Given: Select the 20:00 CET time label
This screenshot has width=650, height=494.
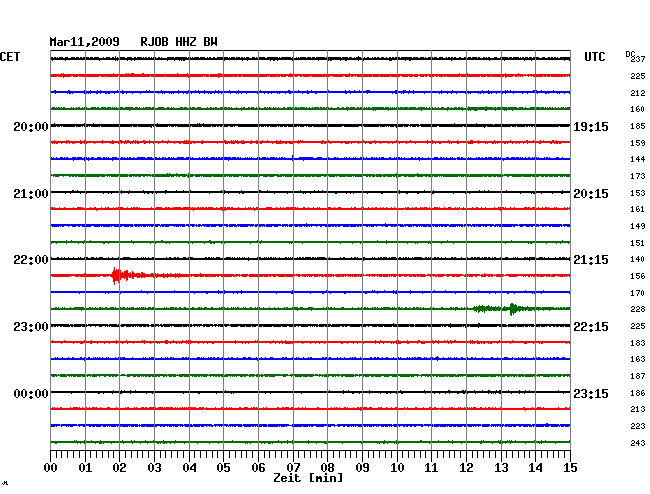Looking at the screenshot, I should pyautogui.click(x=31, y=126).
